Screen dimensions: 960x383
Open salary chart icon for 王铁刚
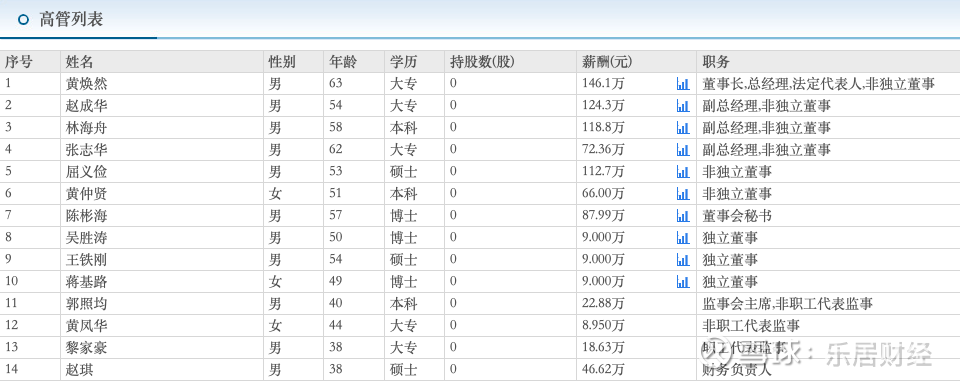[683, 260]
